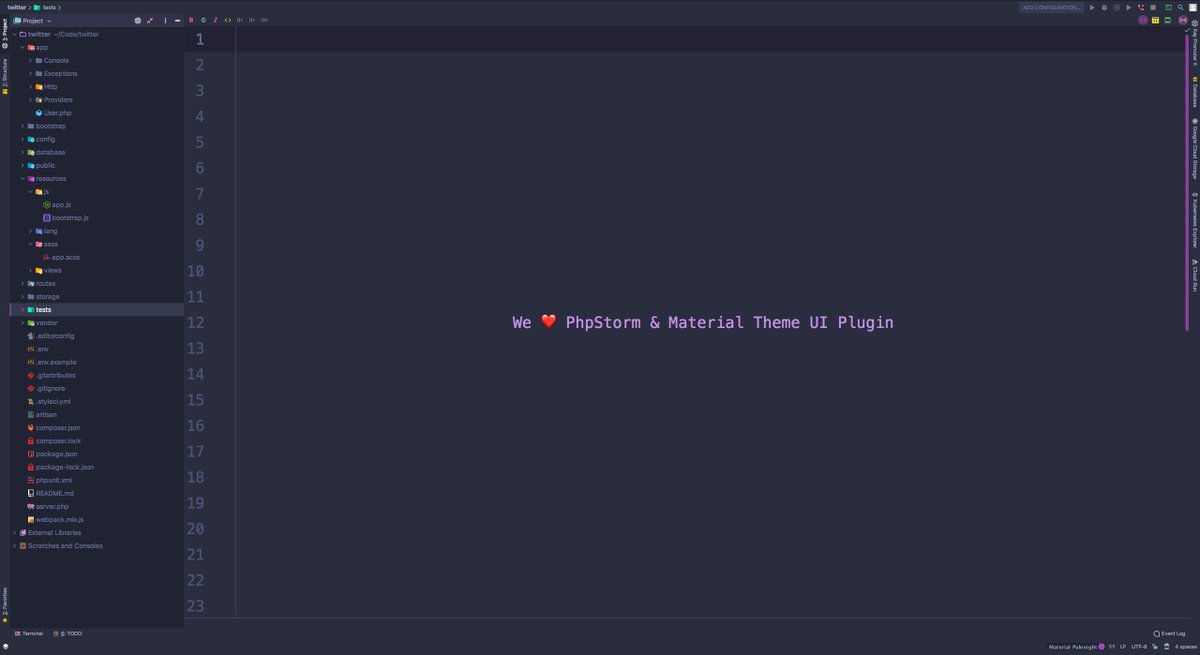Open the Google Cloud Storage tab on right strip

1194,148
